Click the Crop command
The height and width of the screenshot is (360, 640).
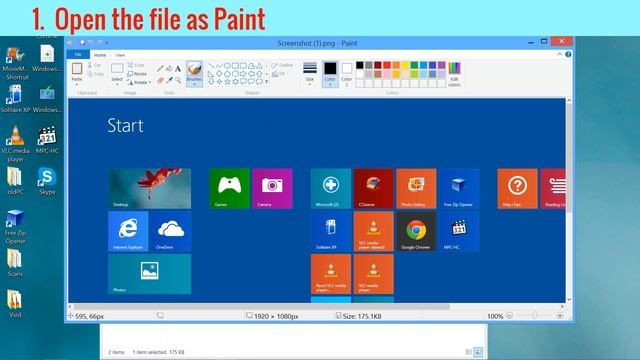click(x=136, y=65)
